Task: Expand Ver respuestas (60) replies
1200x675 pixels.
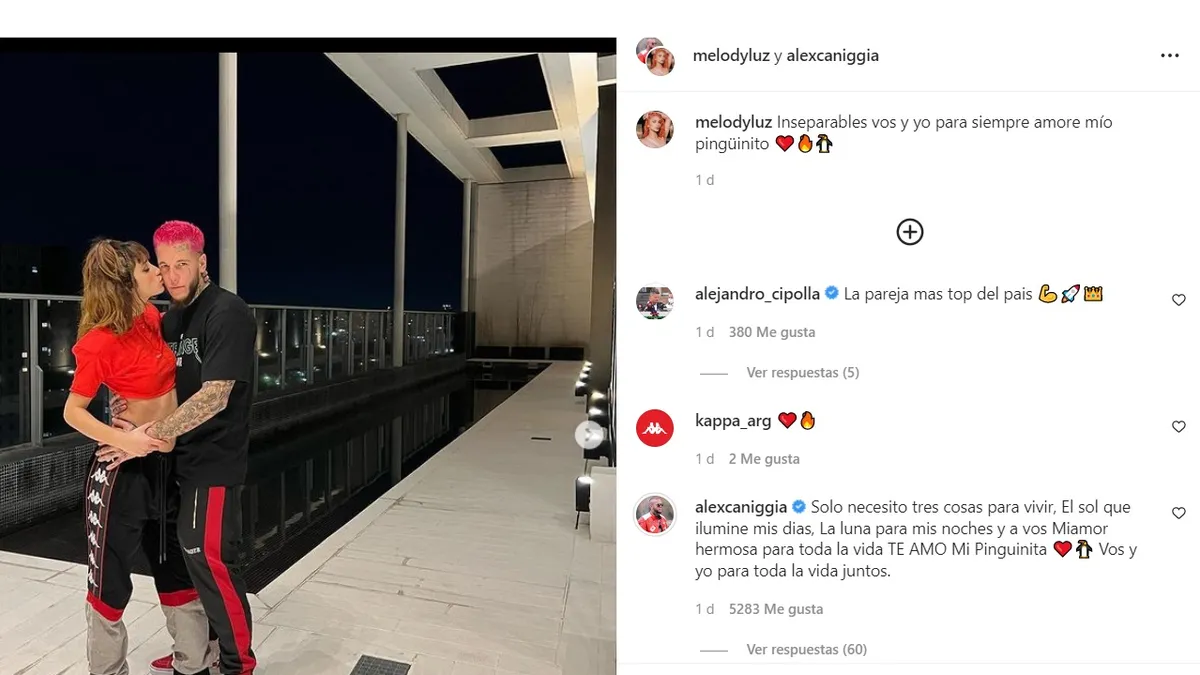Action: point(807,650)
